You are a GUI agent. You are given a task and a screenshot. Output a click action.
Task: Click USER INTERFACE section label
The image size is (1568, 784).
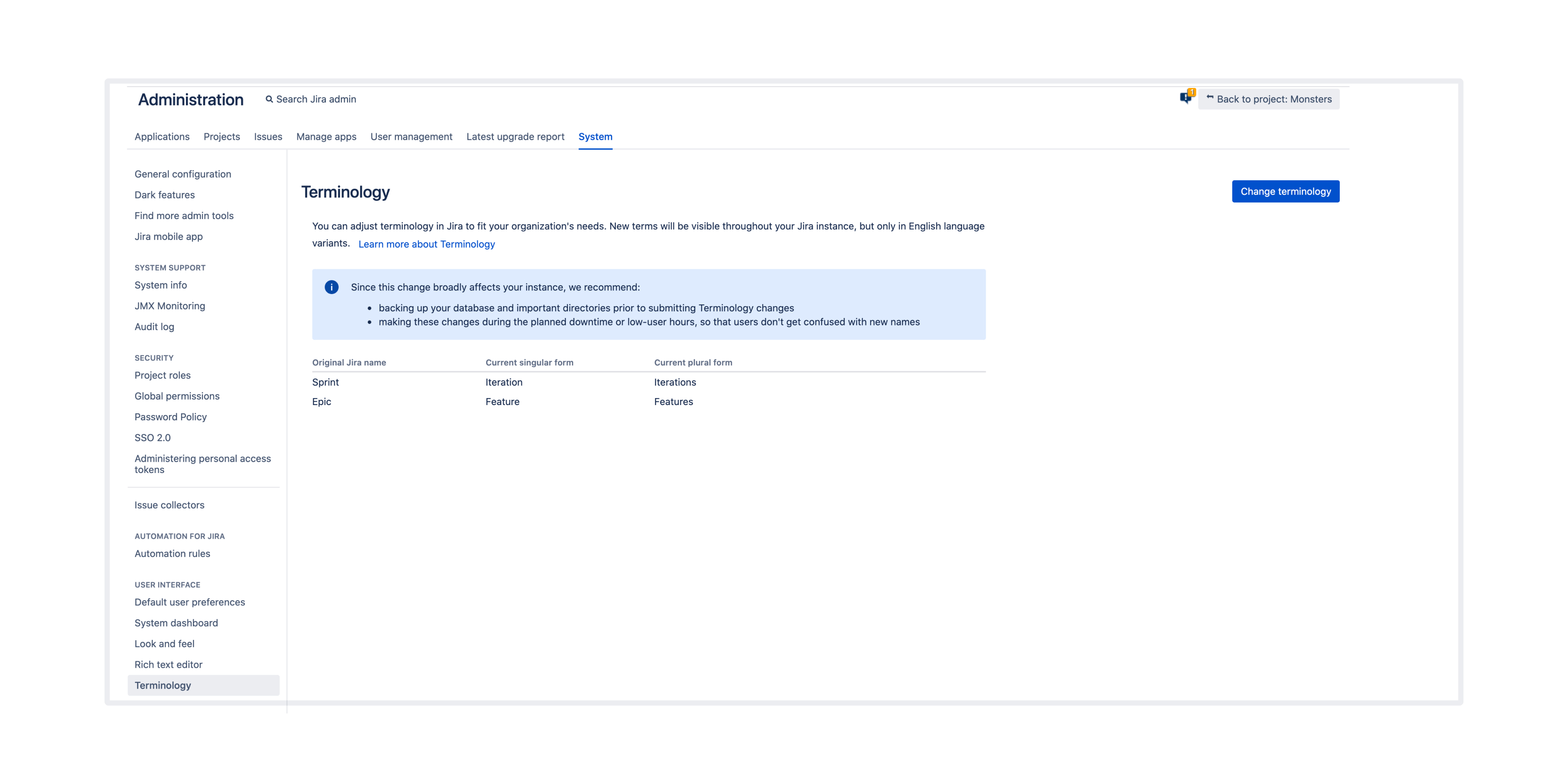[167, 585]
